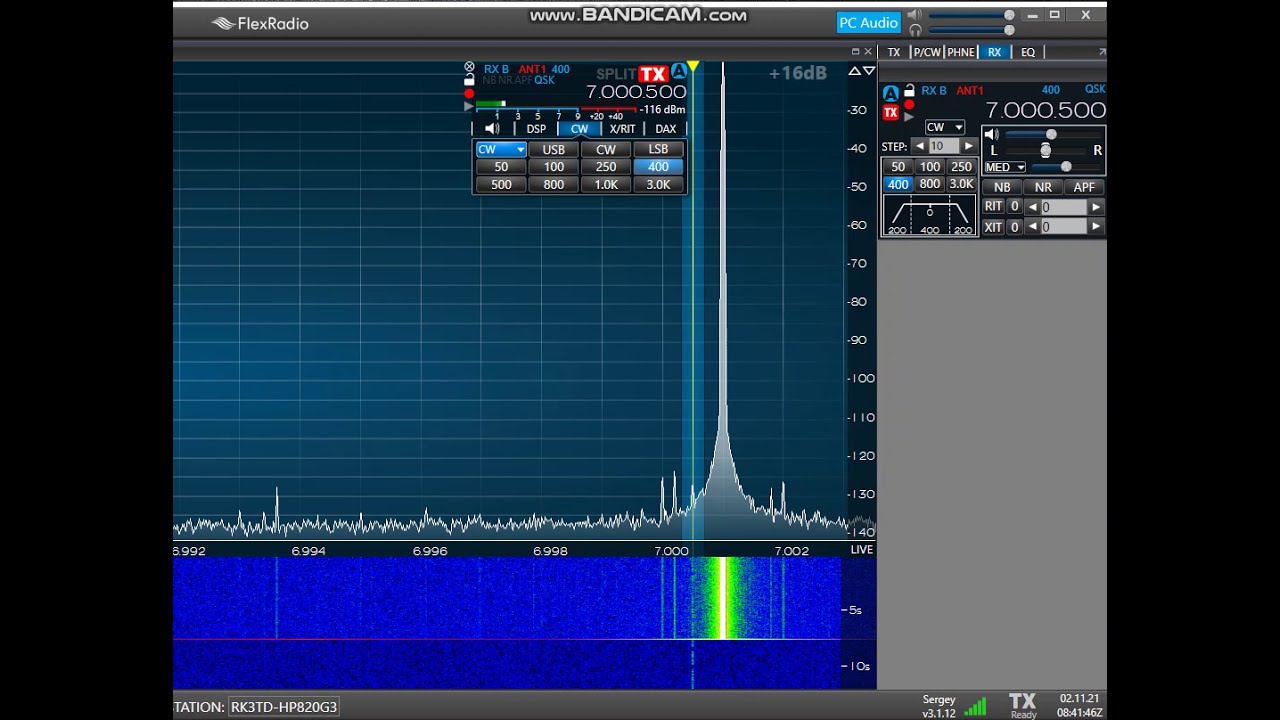
Task: Enable the NB noise blanker button
Action: pyautogui.click(x=1002, y=187)
